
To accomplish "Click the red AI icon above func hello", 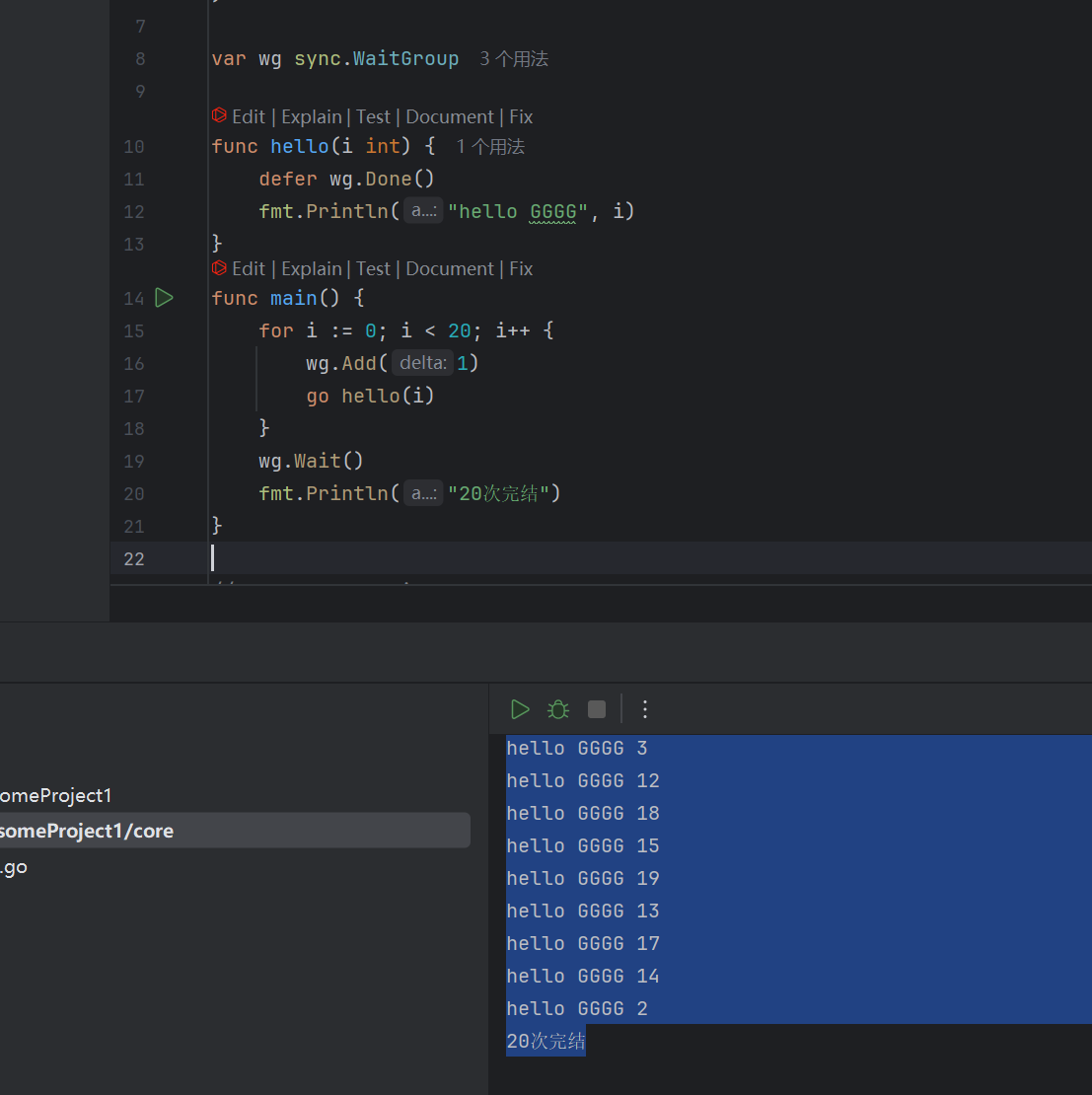I will coord(220,116).
